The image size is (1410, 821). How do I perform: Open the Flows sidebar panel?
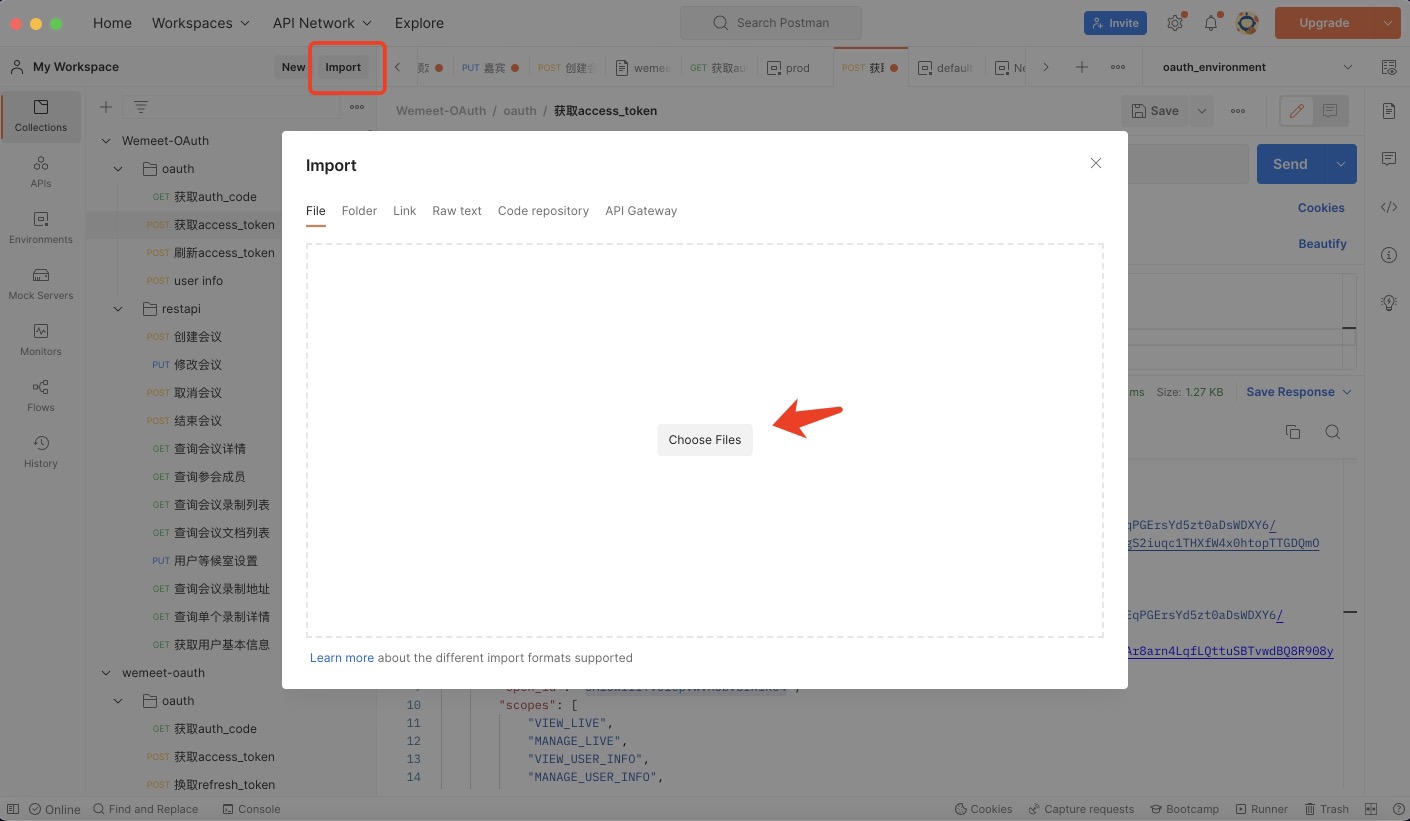pyautogui.click(x=41, y=396)
